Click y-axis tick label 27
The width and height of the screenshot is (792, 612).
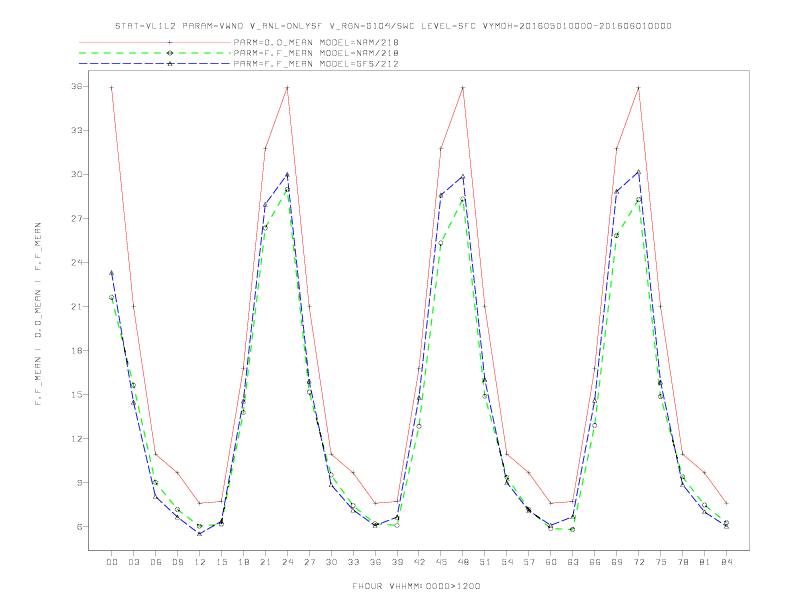[77, 219]
